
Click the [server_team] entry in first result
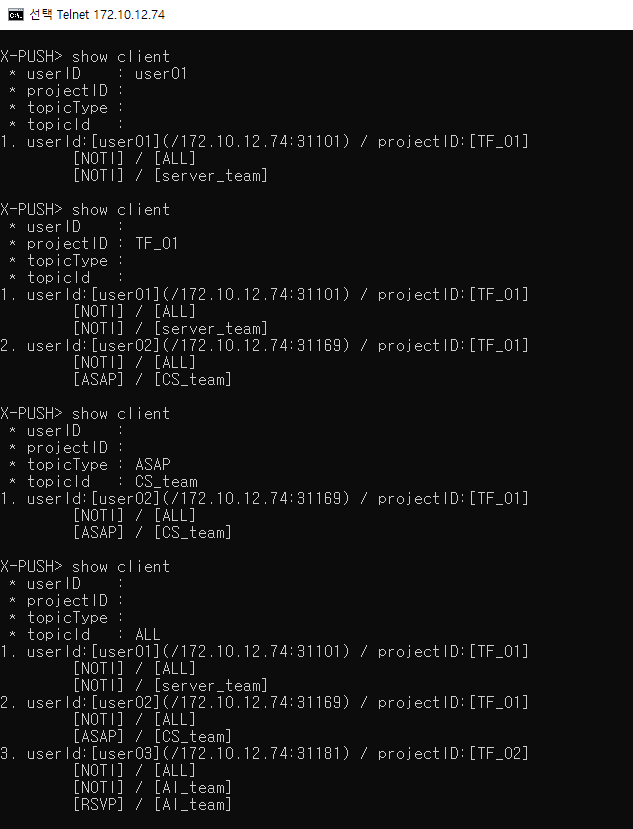click(x=210, y=176)
